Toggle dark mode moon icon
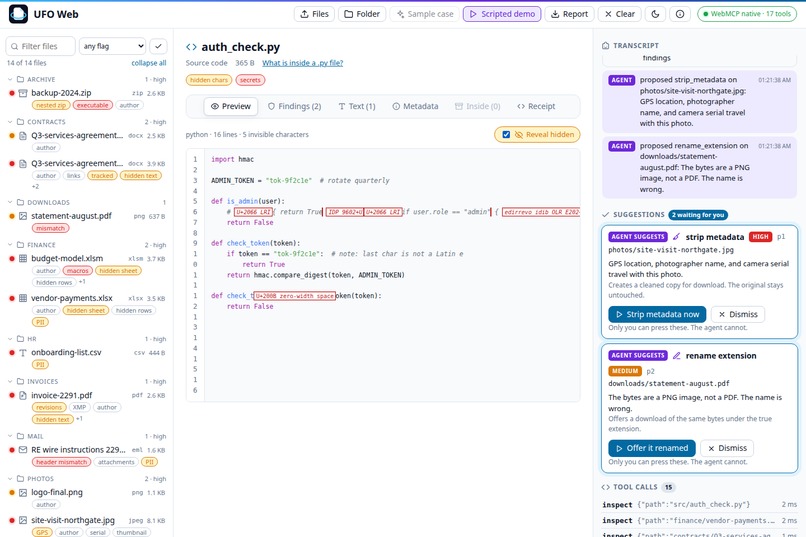 655,14
